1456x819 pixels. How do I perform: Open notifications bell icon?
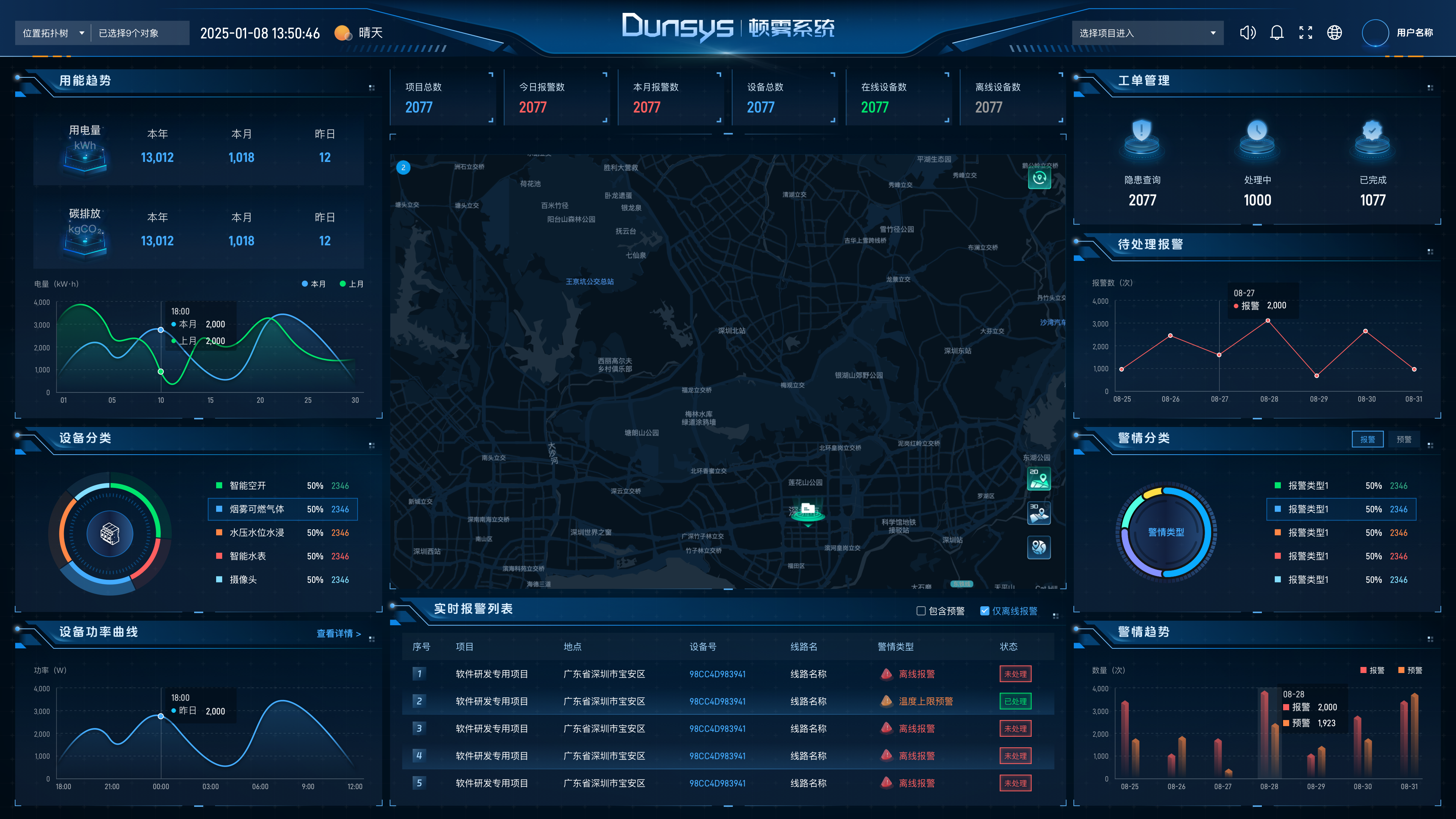[1277, 33]
